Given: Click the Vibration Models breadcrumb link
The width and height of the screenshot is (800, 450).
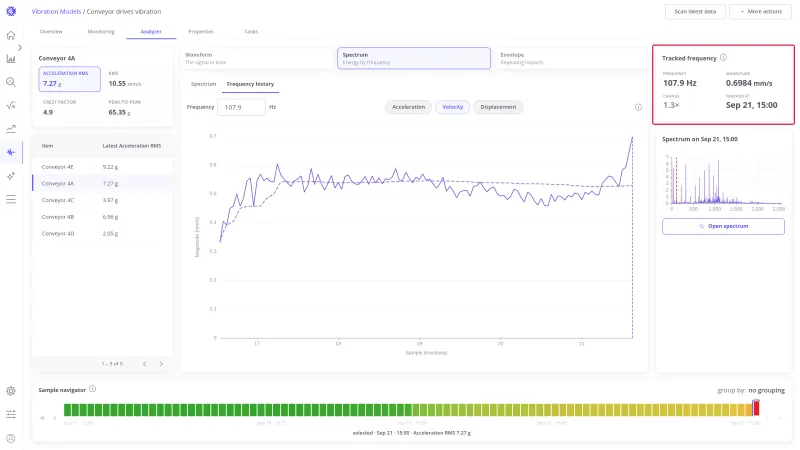Looking at the screenshot, I should [56, 11].
